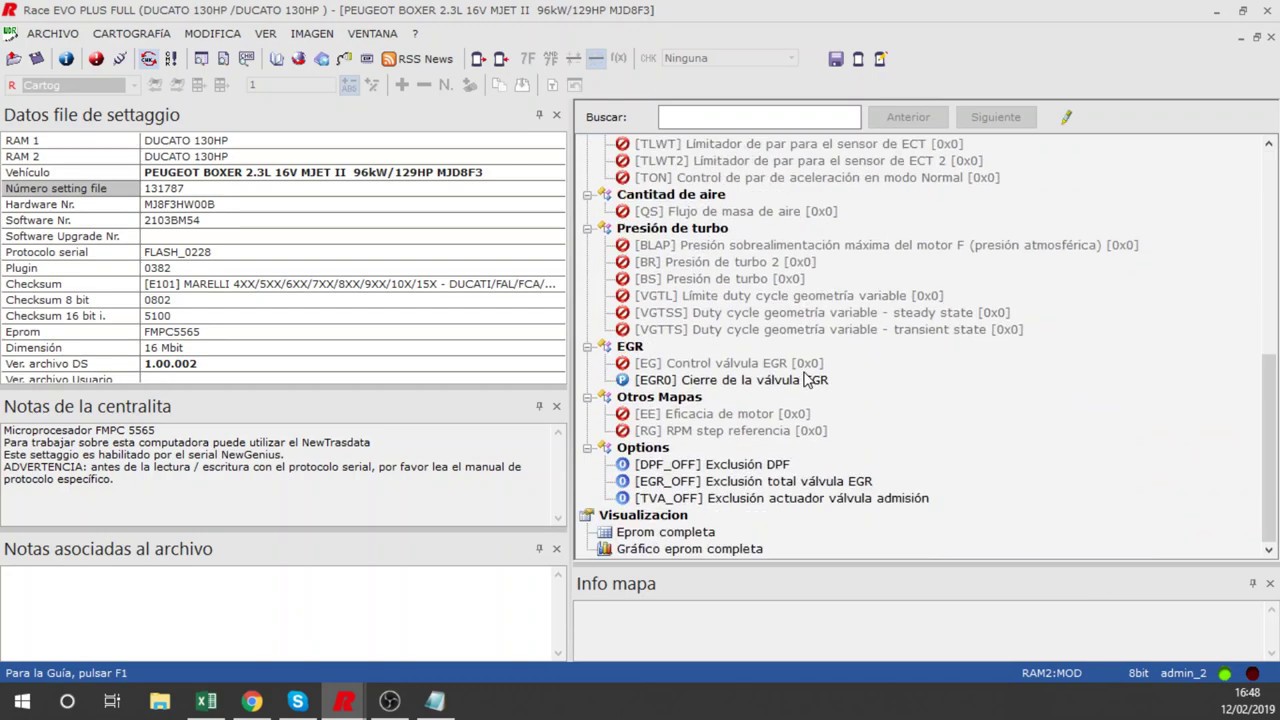Click the map tree scroll up arrow
The height and width of the screenshot is (720, 1280).
pyautogui.click(x=1269, y=144)
